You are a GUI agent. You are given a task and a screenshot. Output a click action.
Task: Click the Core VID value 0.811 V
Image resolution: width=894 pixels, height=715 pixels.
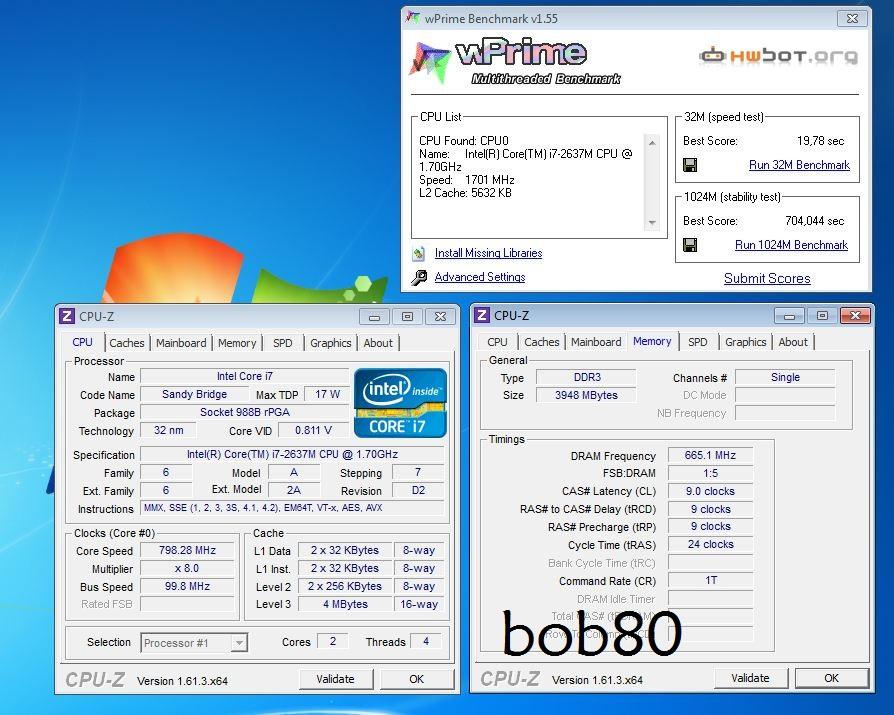[x=313, y=430]
